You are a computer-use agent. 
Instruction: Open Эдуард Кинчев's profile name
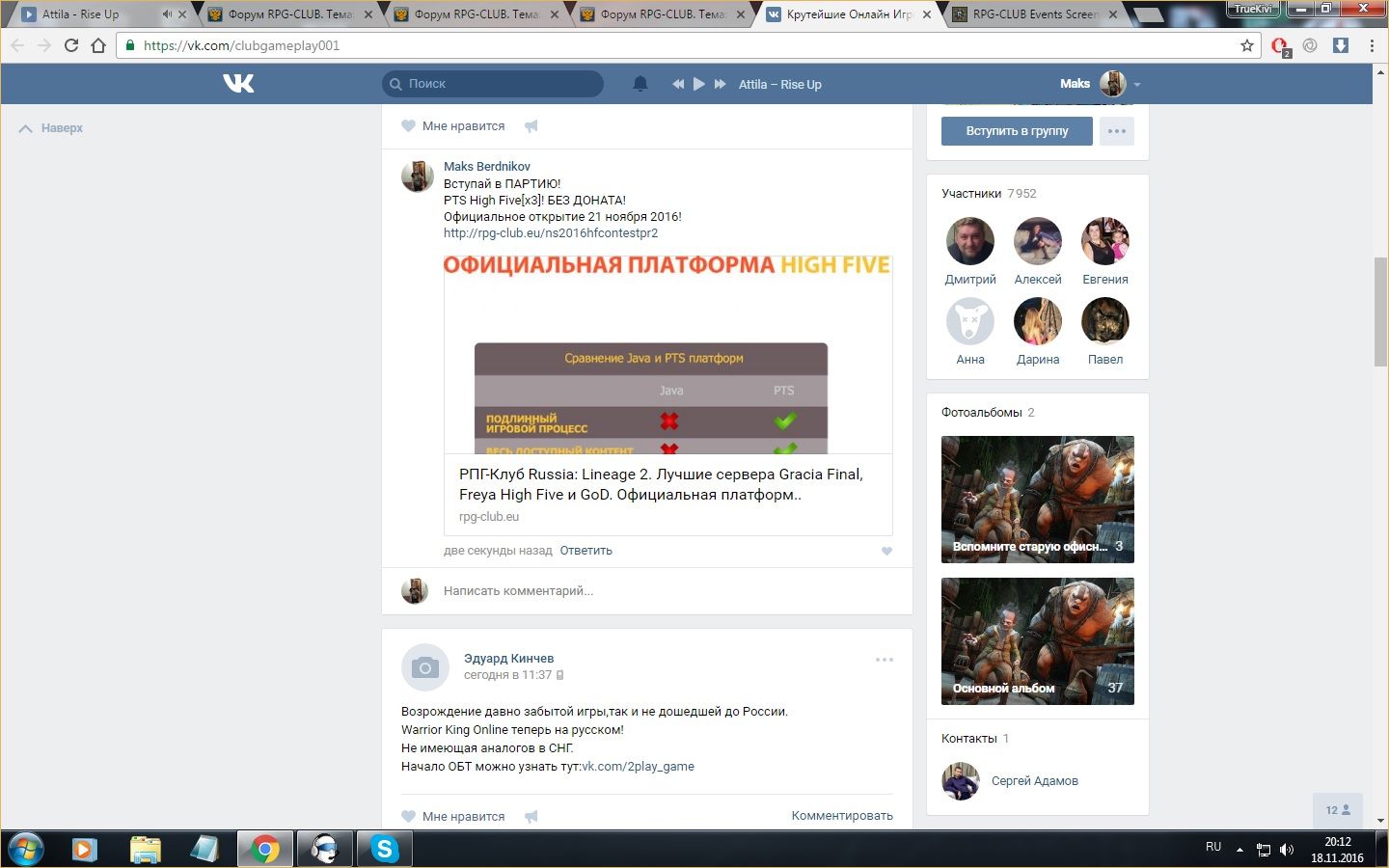[x=508, y=659]
